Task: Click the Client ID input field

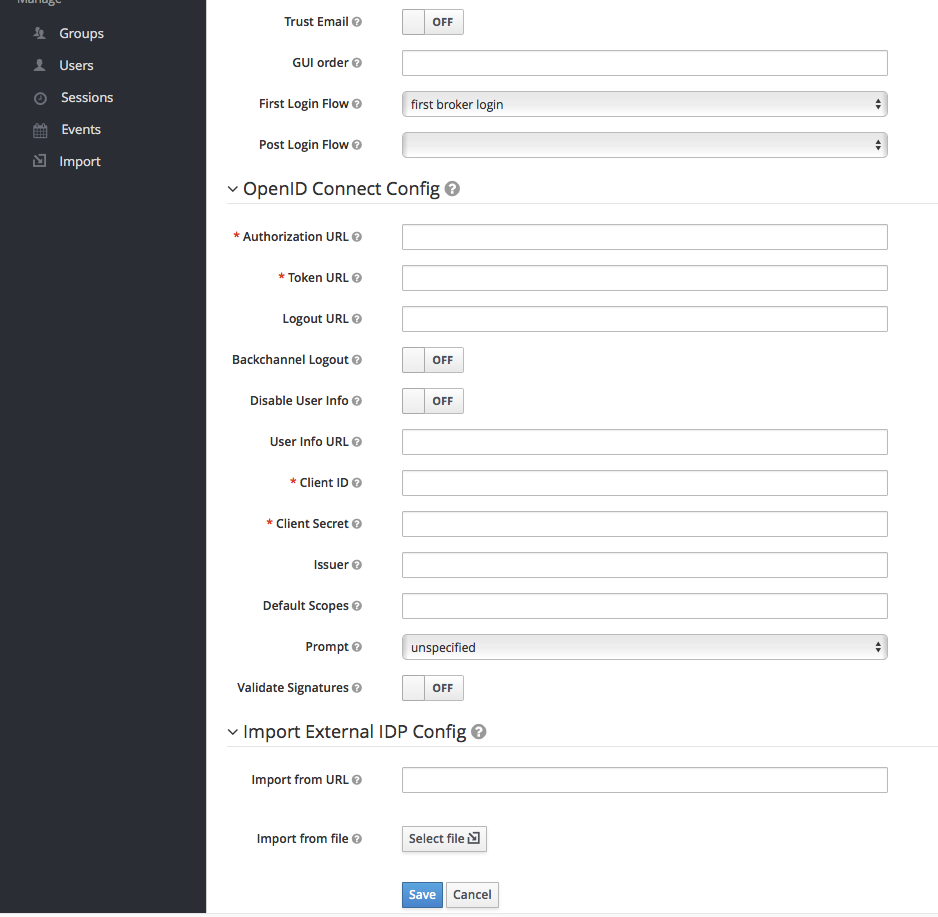Action: pyautogui.click(x=644, y=483)
